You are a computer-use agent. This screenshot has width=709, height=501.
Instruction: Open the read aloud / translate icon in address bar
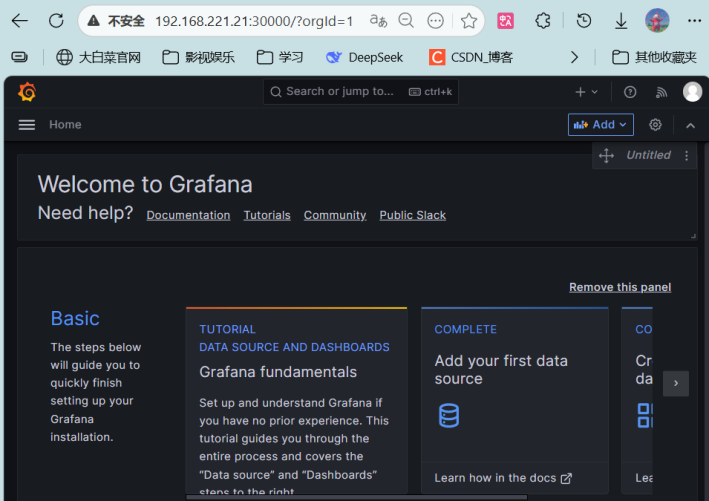point(378,21)
